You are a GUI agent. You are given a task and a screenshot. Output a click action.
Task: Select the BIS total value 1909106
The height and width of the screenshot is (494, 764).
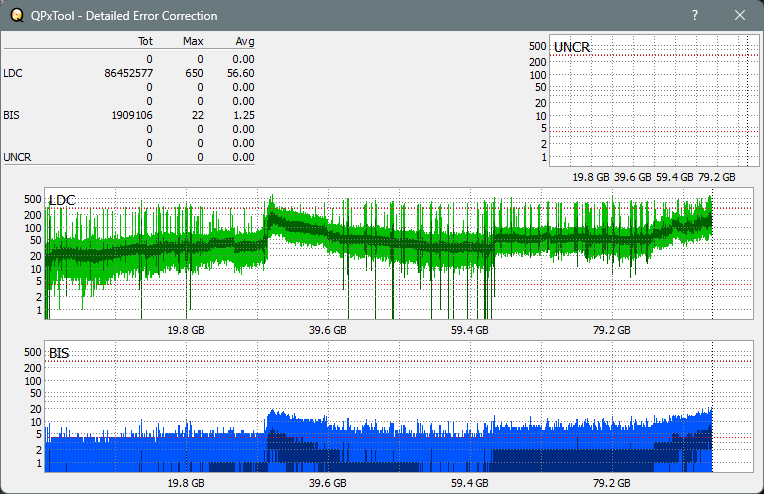132,115
